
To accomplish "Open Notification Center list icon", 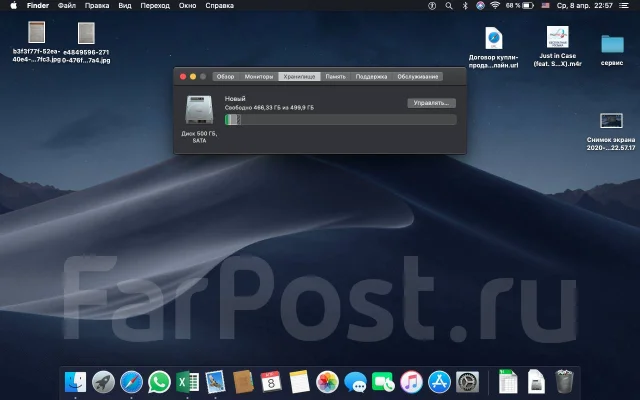I will pyautogui.click(x=623, y=6).
